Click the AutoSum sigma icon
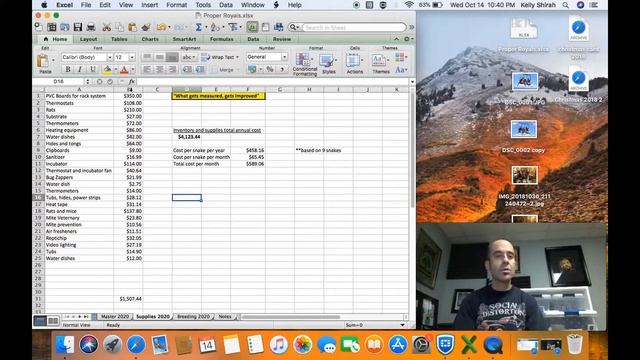This screenshot has height=360, width=640. coord(198,27)
